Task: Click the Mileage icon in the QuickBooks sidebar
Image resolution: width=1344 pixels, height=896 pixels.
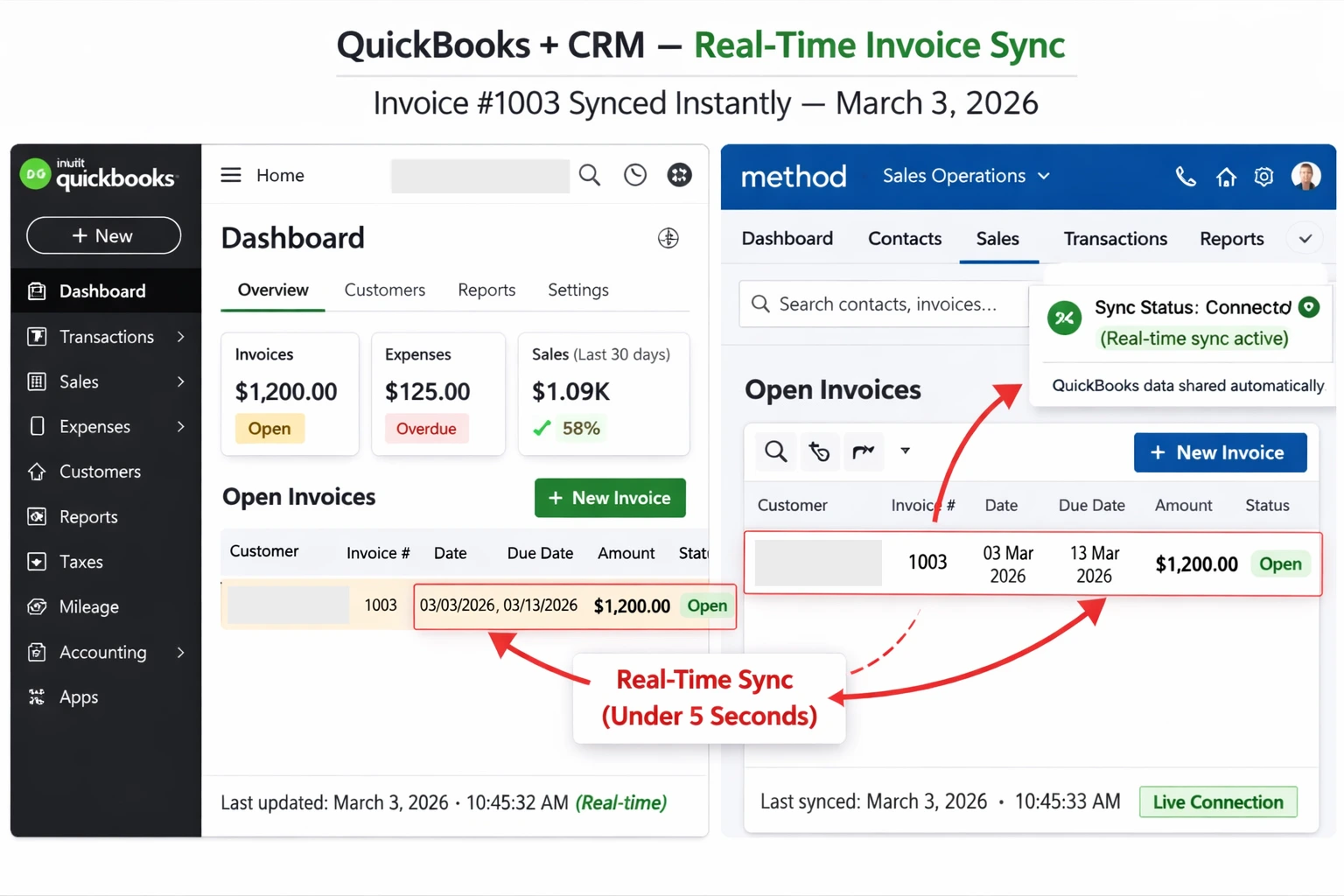Action: click(x=37, y=606)
